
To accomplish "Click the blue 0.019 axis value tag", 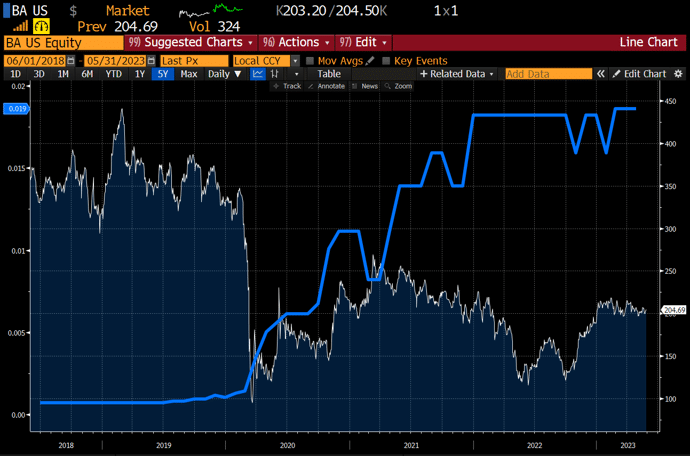I will (16, 109).
